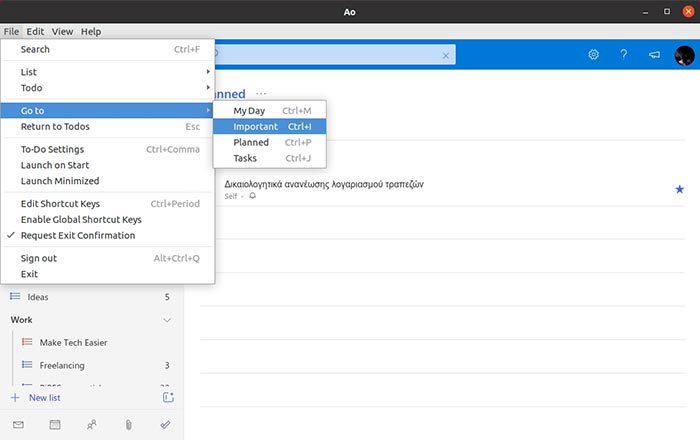Open People from the bottom bar
Screen dimensions: 700x440
(92, 425)
